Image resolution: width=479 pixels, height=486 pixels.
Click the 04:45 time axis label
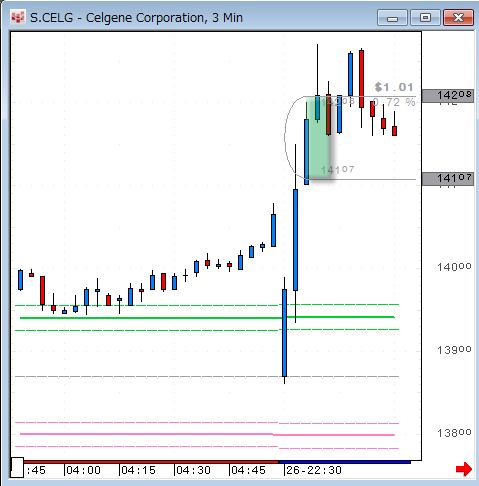[x=248, y=470]
